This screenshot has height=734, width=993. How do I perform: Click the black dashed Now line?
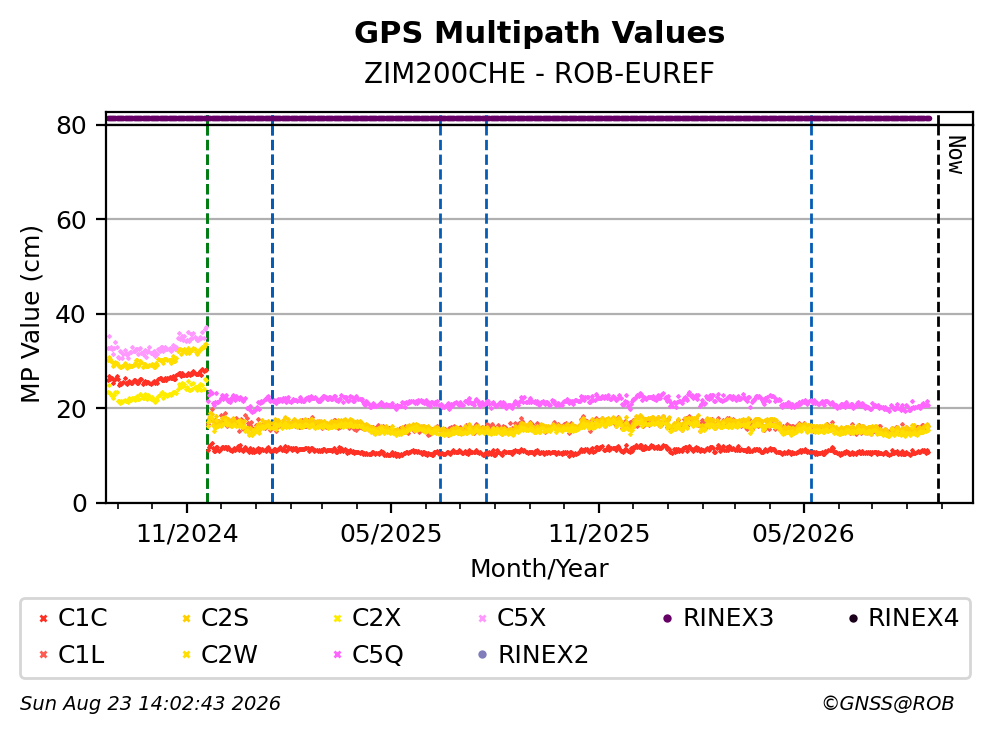tap(939, 310)
